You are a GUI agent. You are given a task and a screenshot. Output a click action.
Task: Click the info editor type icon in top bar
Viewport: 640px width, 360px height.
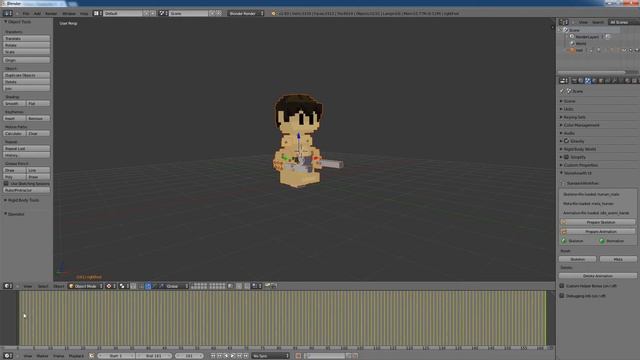point(7,13)
